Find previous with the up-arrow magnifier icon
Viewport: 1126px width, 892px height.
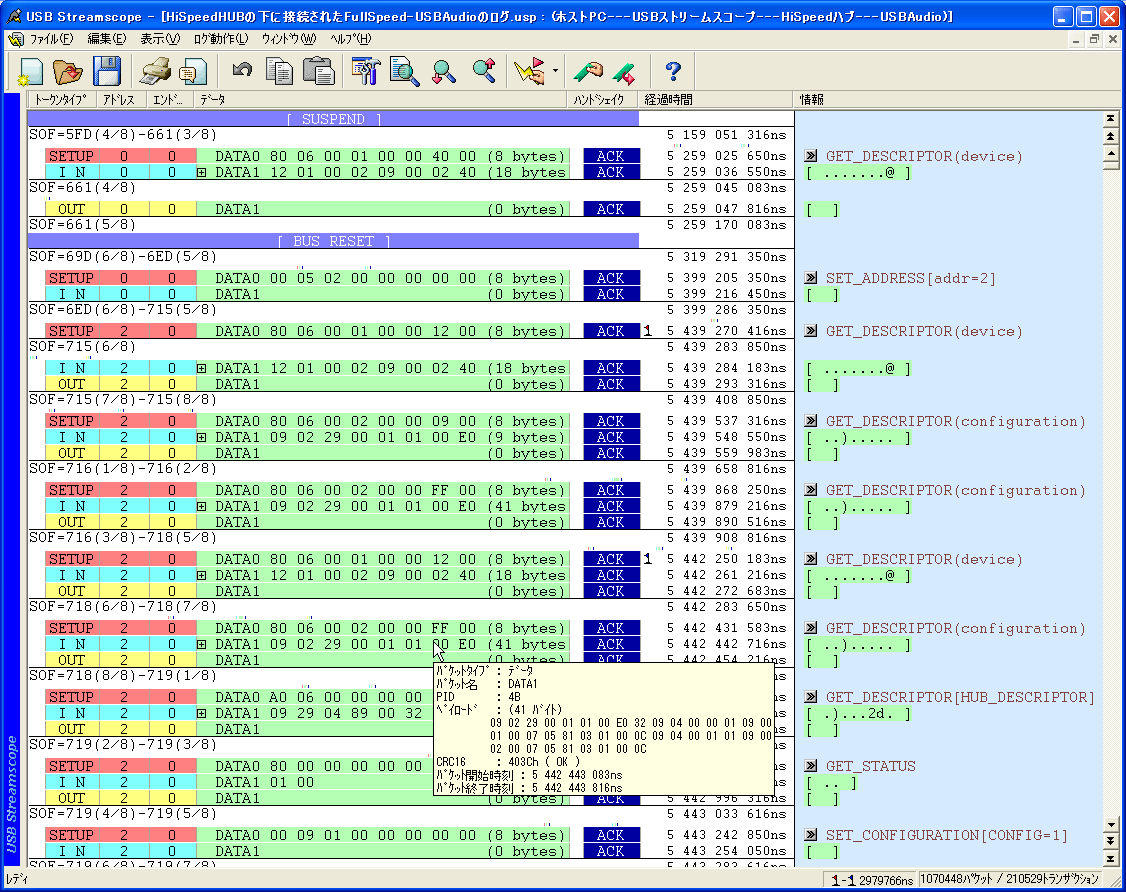484,70
